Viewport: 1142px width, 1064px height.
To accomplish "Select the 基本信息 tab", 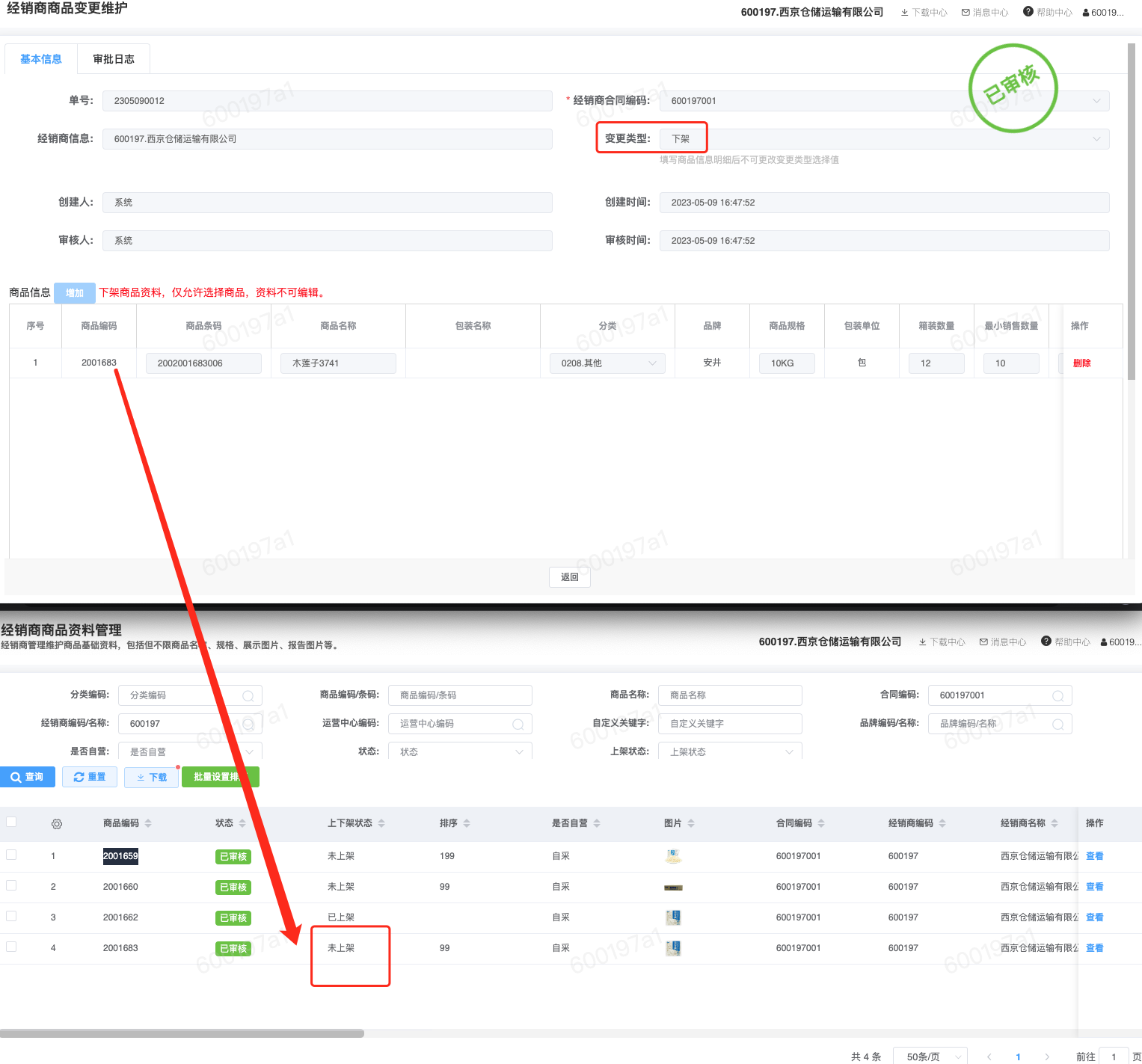I will [x=41, y=59].
